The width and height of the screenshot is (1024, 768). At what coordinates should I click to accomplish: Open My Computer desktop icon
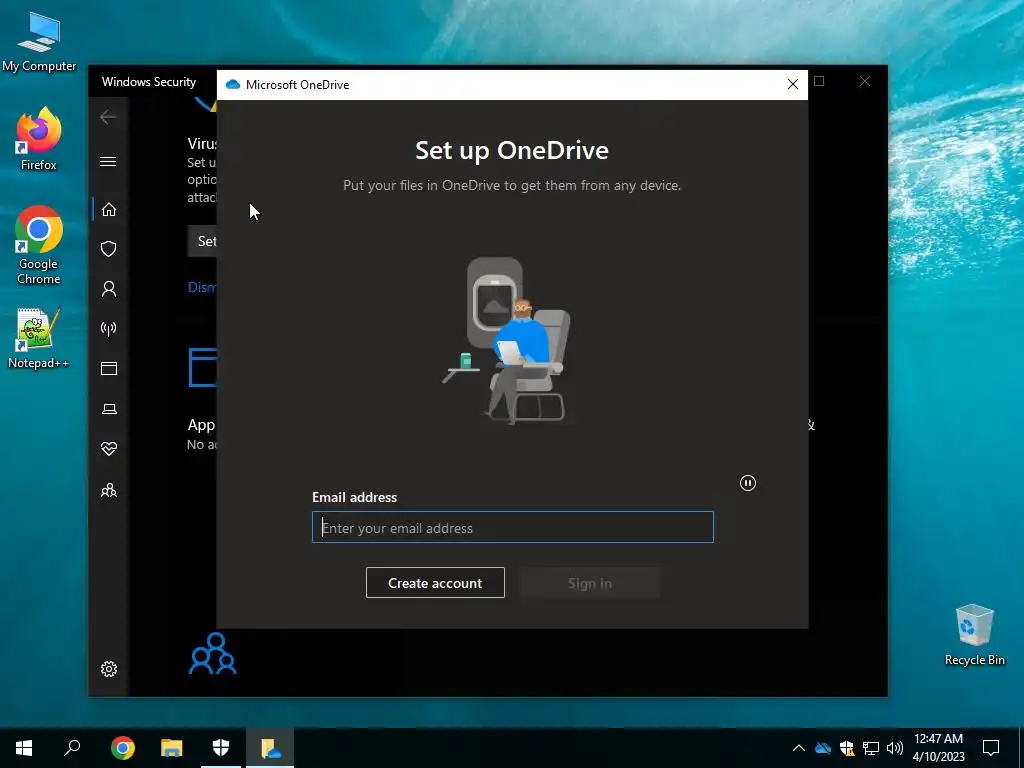[39, 42]
